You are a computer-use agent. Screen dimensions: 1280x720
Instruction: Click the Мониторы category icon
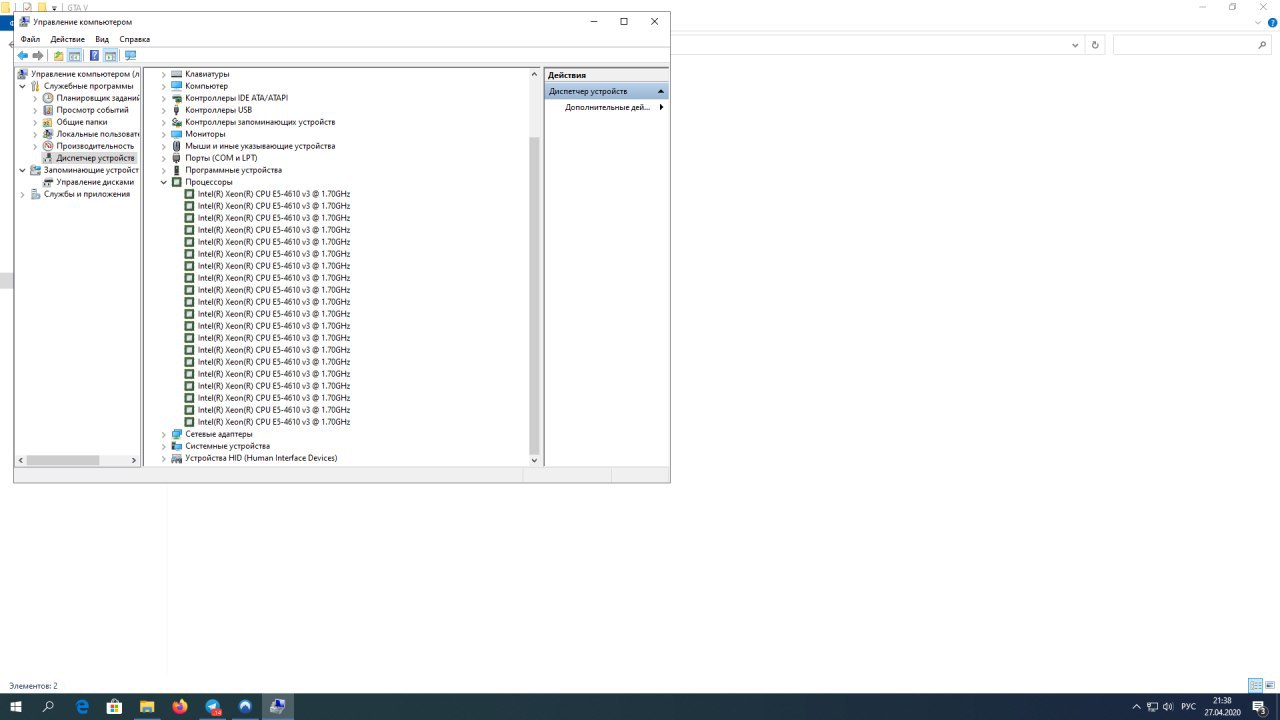pos(177,134)
